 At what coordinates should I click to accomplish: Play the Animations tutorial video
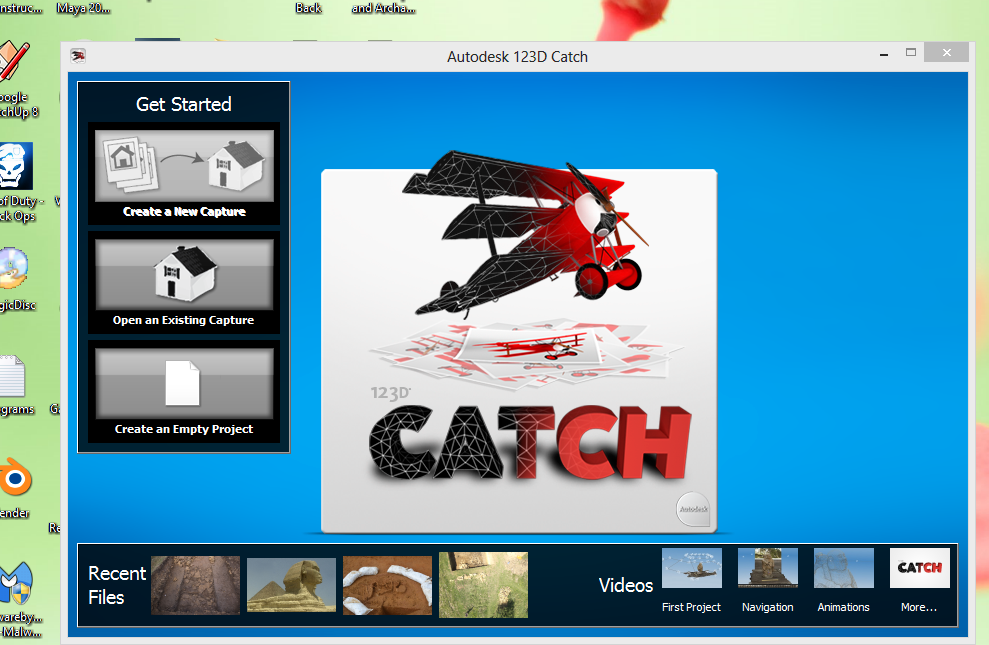click(843, 569)
